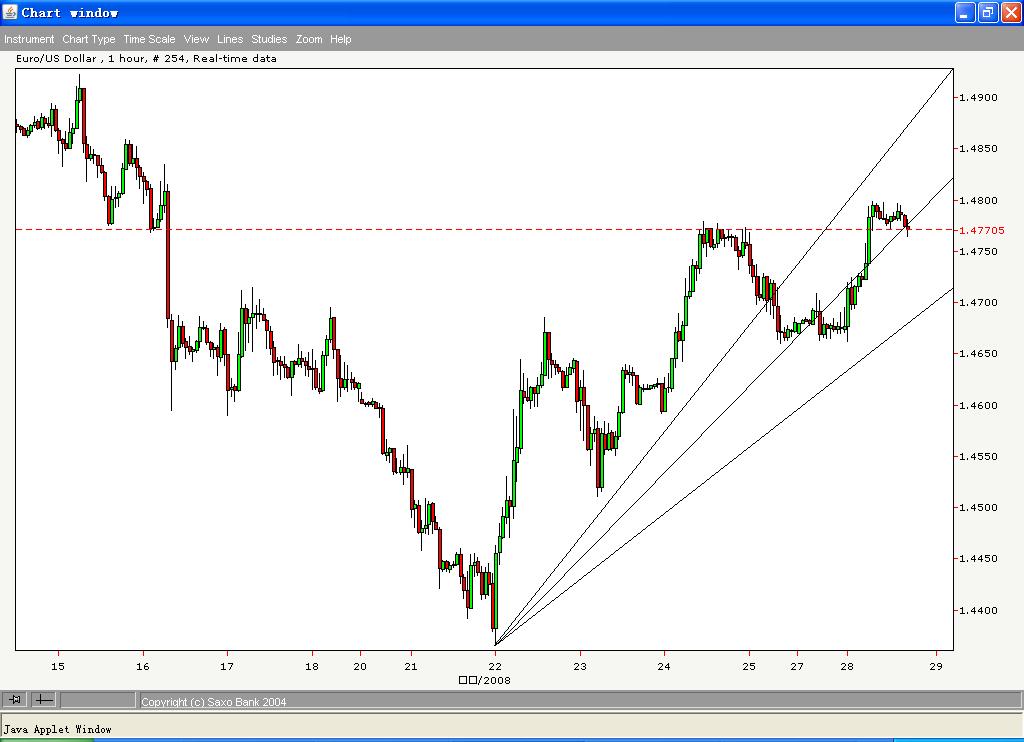The image size is (1024, 742).
Task: Click the 1.4600 price axis label
Action: (x=978, y=405)
